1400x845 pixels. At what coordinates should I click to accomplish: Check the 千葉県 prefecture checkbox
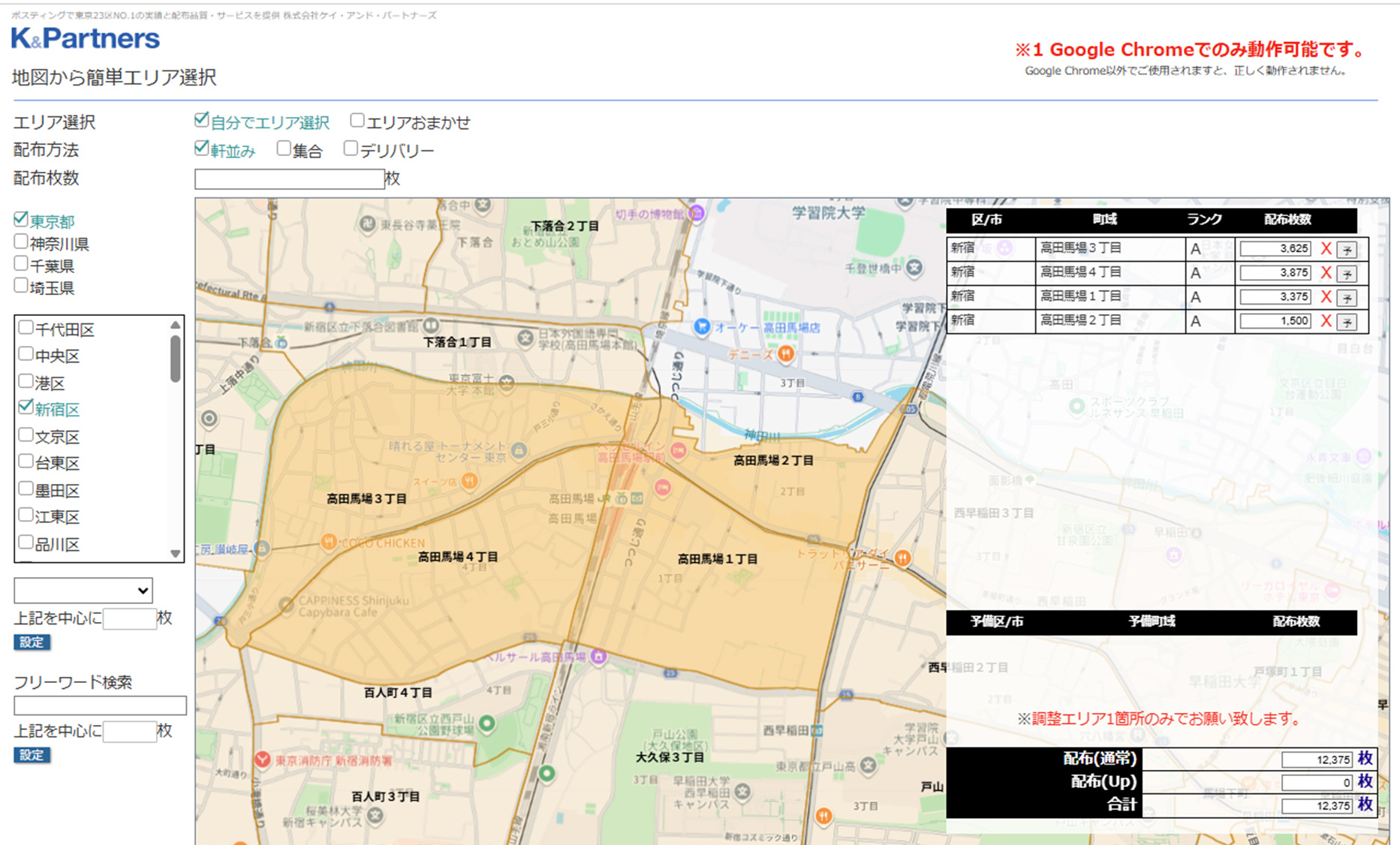(x=21, y=263)
